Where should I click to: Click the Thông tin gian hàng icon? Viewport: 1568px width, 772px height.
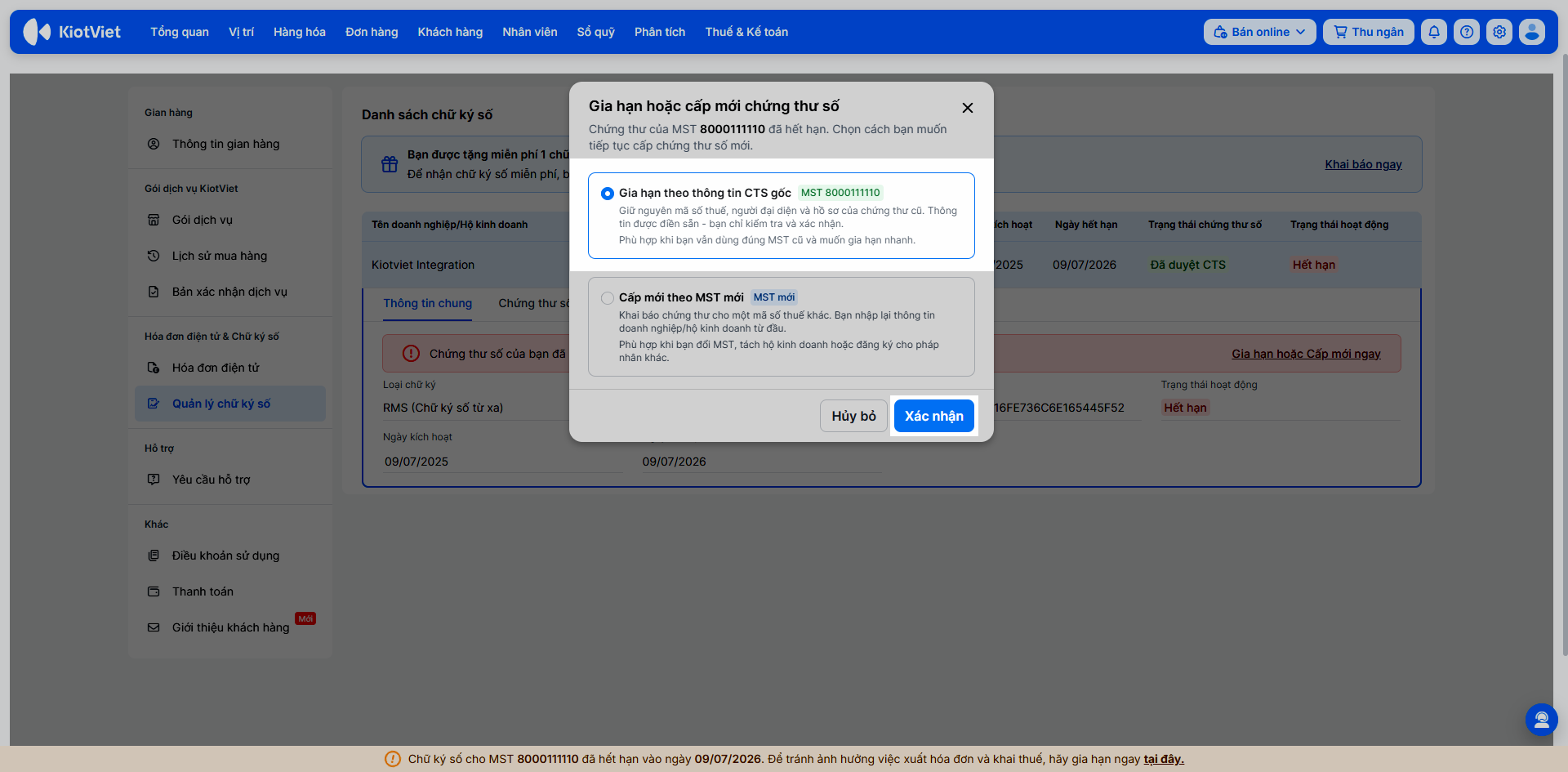click(x=154, y=144)
